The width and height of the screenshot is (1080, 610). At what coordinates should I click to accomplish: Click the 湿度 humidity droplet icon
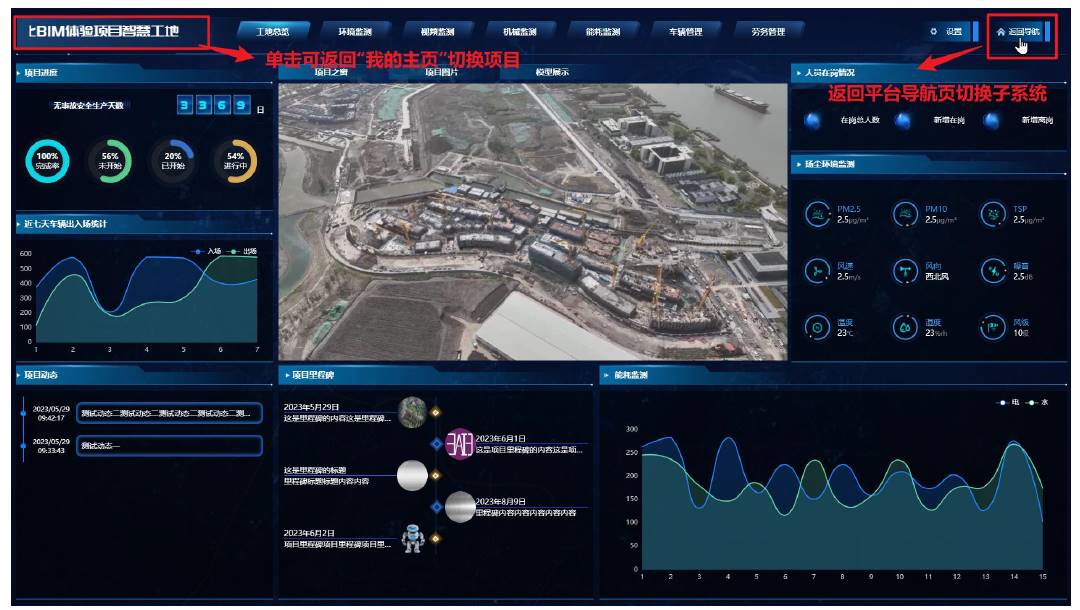click(905, 327)
